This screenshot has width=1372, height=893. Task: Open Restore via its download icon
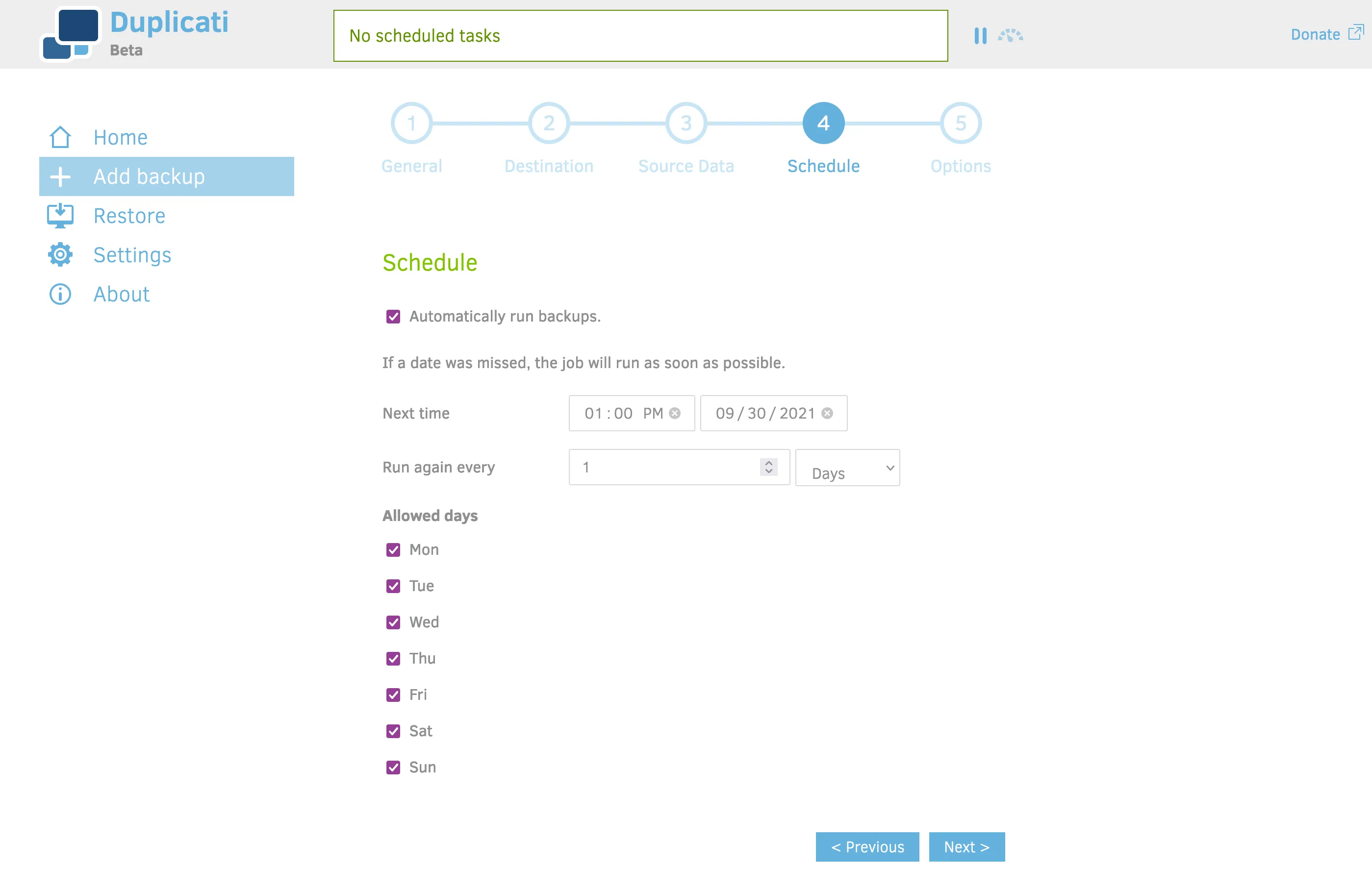[x=59, y=216]
